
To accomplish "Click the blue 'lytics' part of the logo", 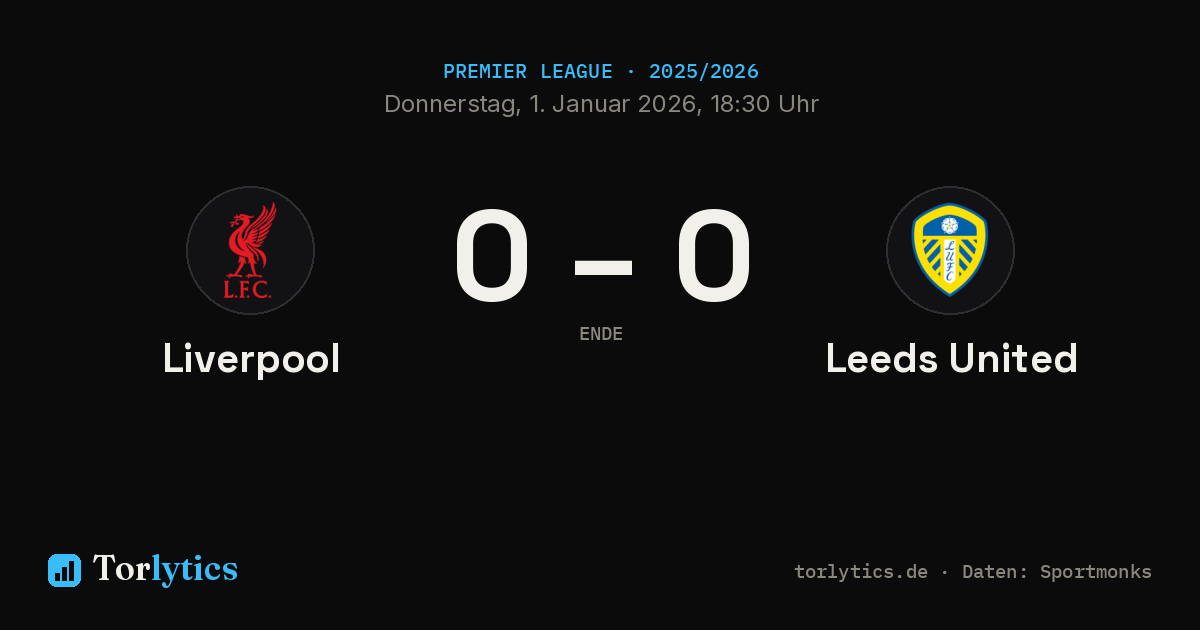I will coord(194,570).
